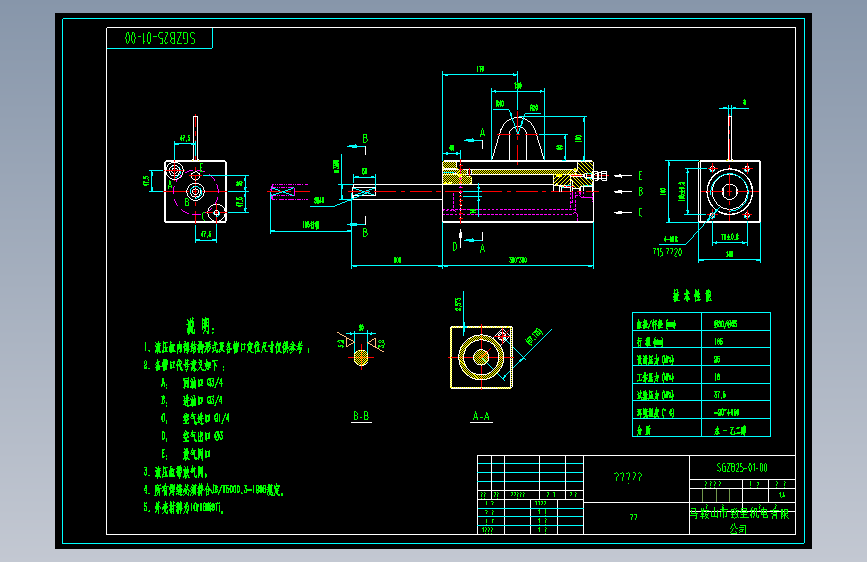The width and height of the screenshot is (867, 562).
Task: Select the port D: legend row
Action: [x=192, y=436]
